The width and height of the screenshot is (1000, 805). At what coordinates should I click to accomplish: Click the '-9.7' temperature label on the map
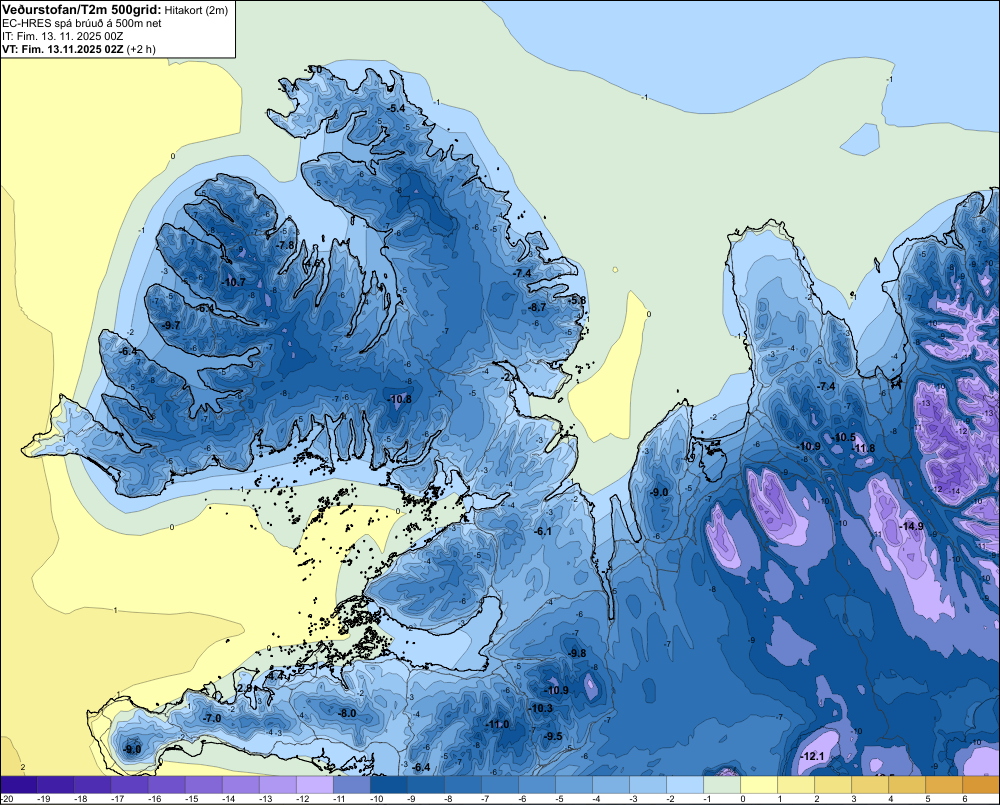pyautogui.click(x=171, y=325)
